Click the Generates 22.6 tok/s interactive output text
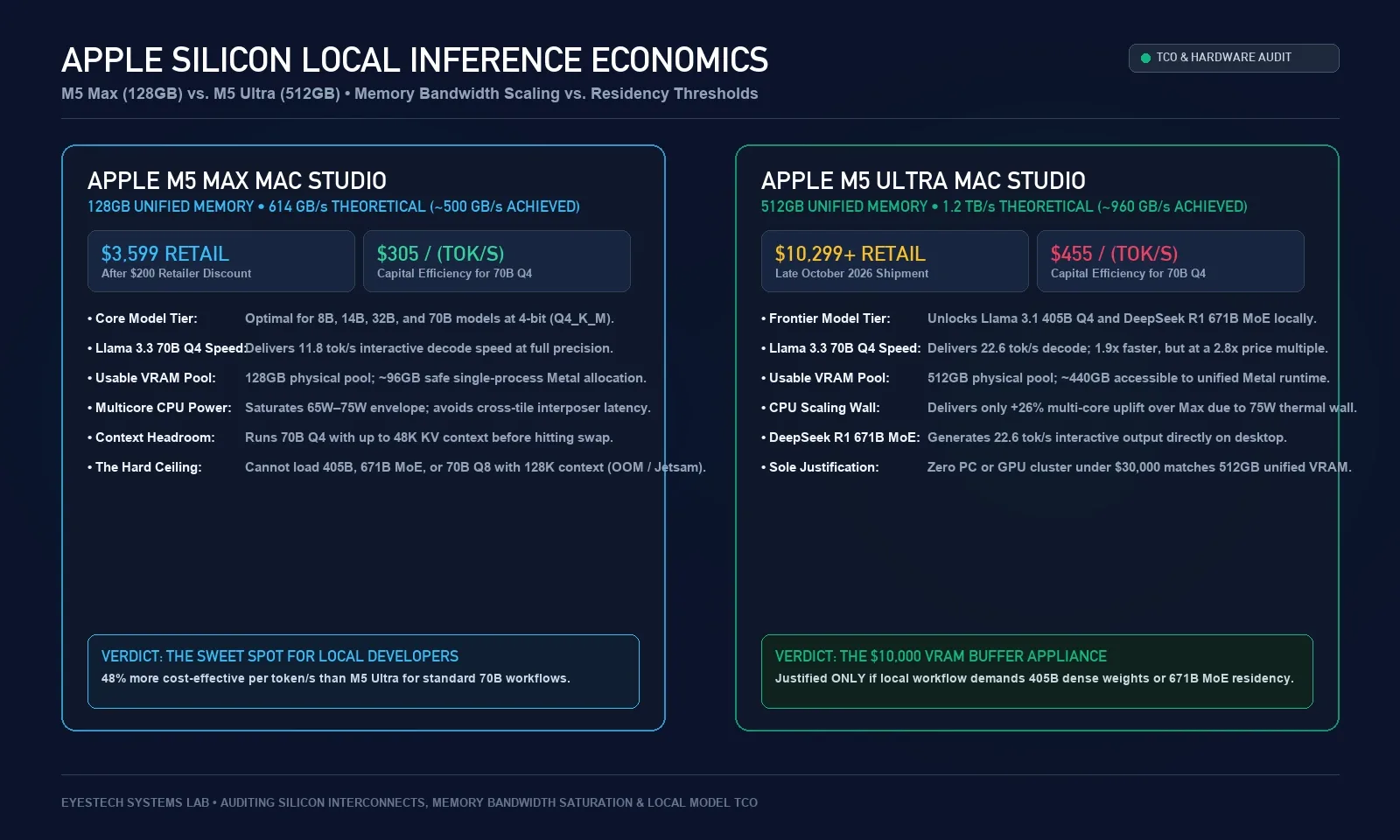1400x840 pixels. point(1107,437)
